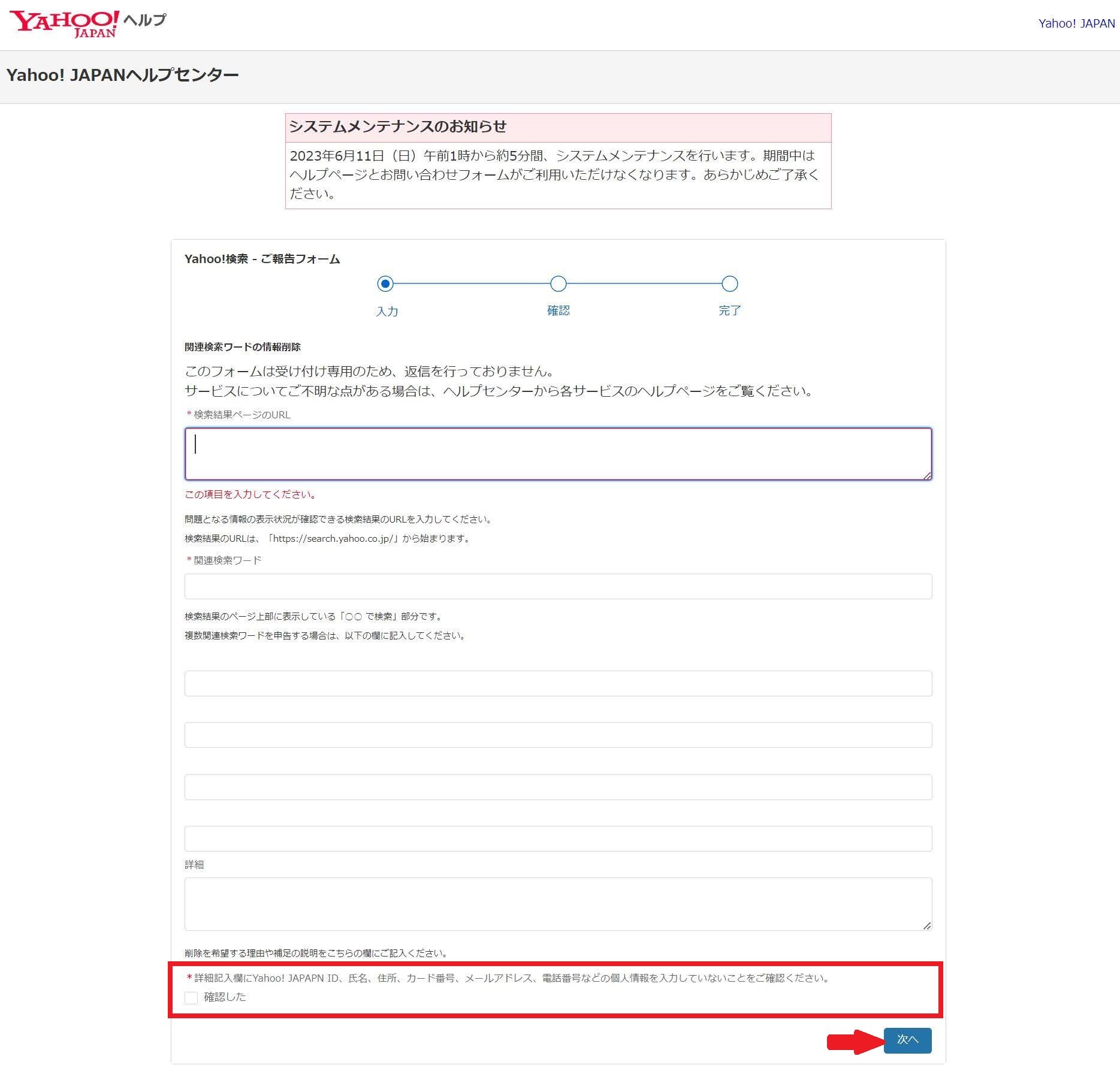
Task: Click the 確認 step circle
Action: [558, 283]
